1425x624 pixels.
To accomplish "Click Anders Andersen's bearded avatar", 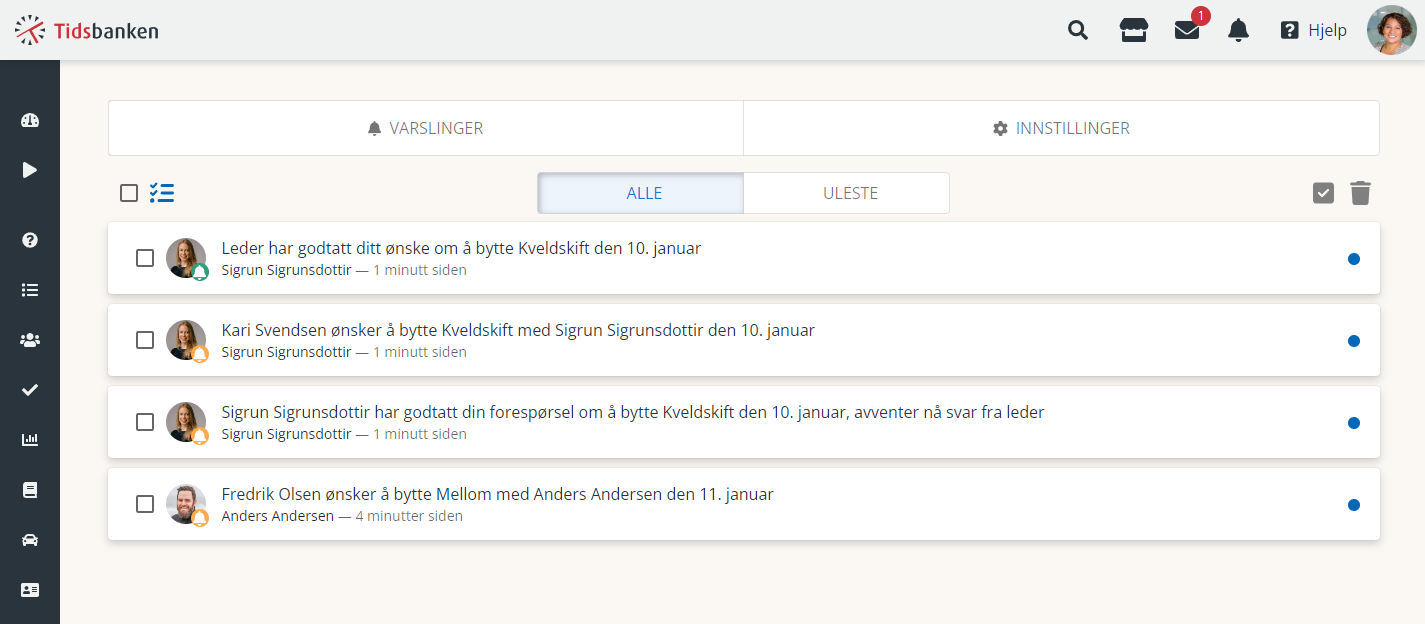I will 186,504.
